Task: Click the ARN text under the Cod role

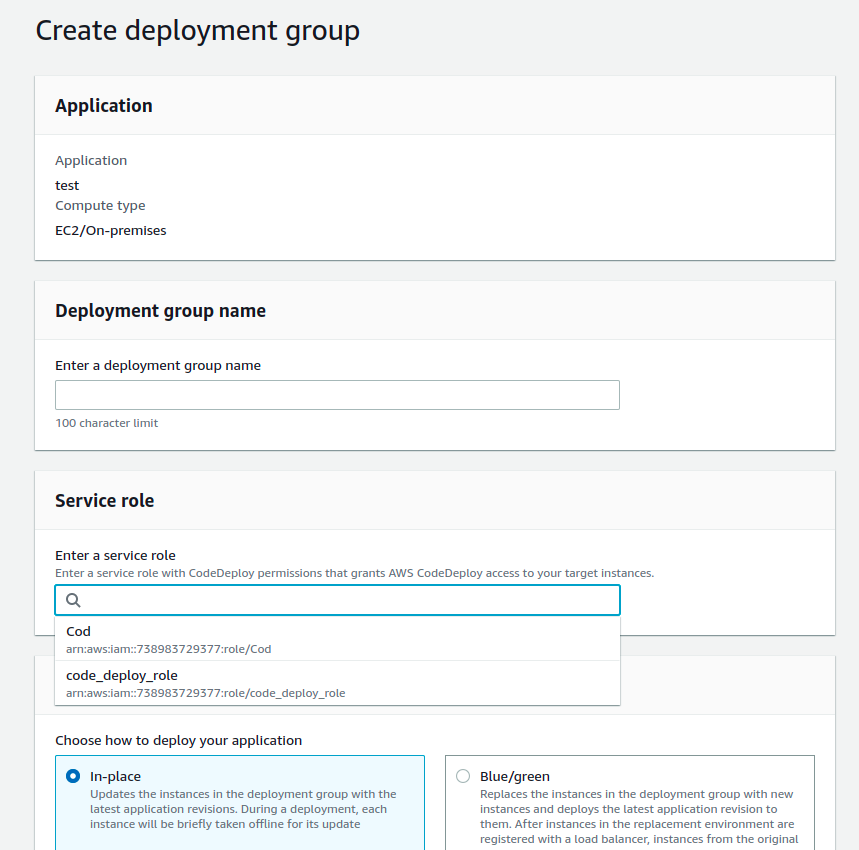Action: point(168,649)
